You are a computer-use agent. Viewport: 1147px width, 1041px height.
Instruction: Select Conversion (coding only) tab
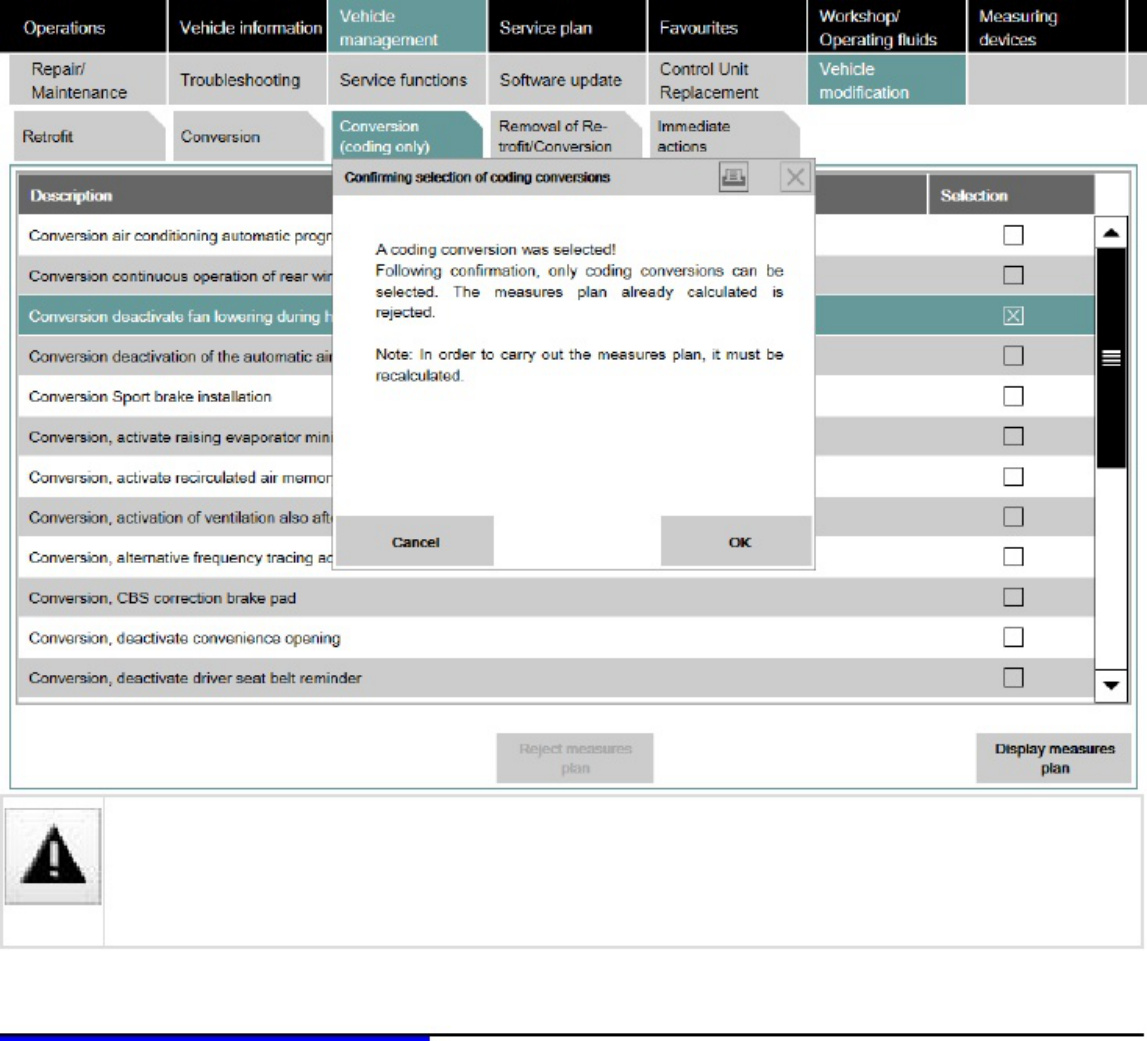point(407,136)
